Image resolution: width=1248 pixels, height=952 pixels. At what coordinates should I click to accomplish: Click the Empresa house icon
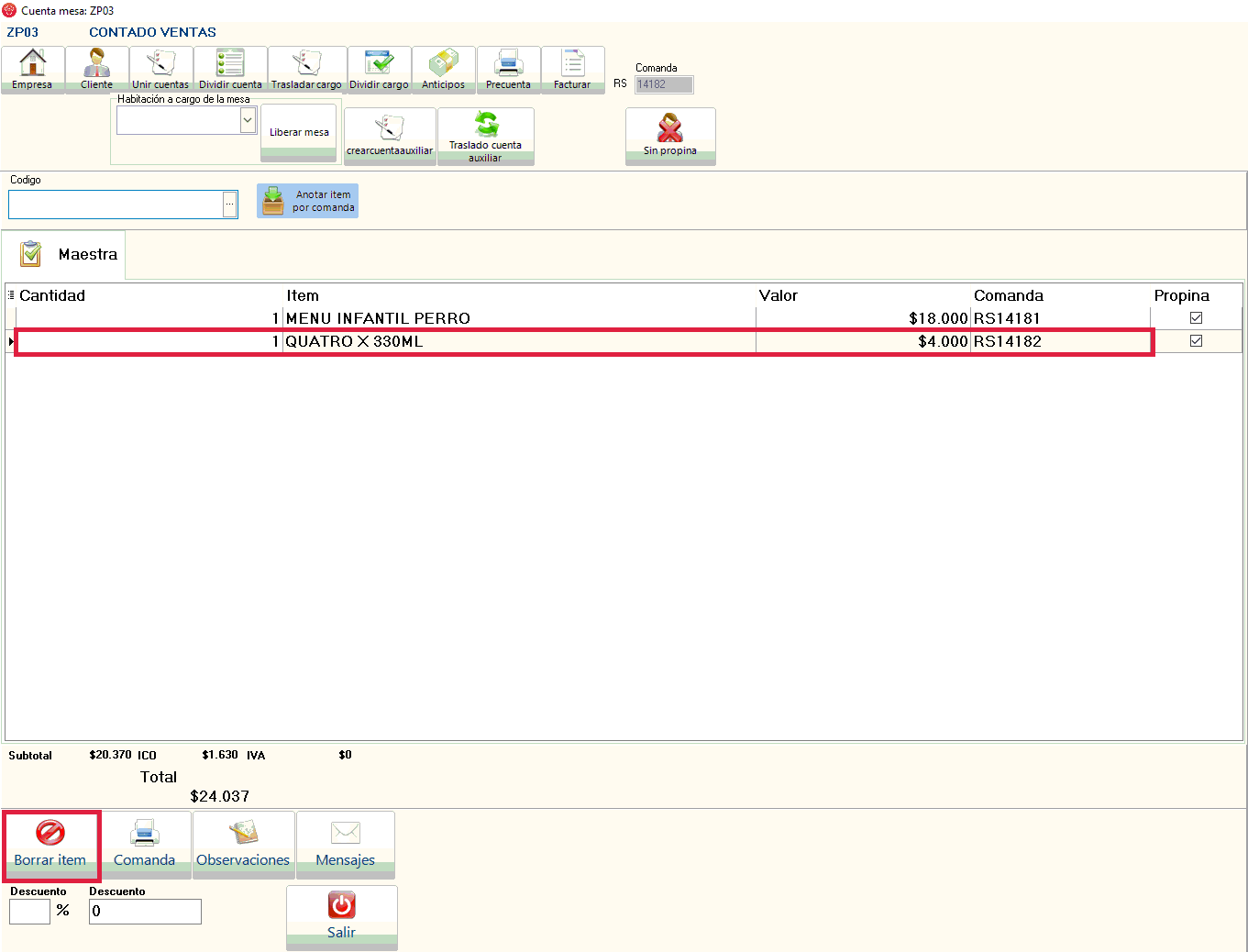click(x=33, y=64)
